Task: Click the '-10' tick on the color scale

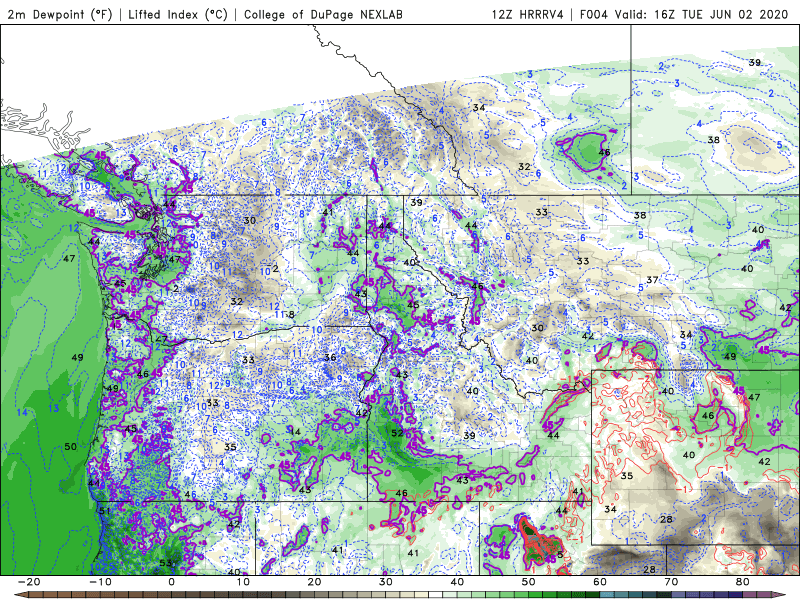Action: coord(100,582)
